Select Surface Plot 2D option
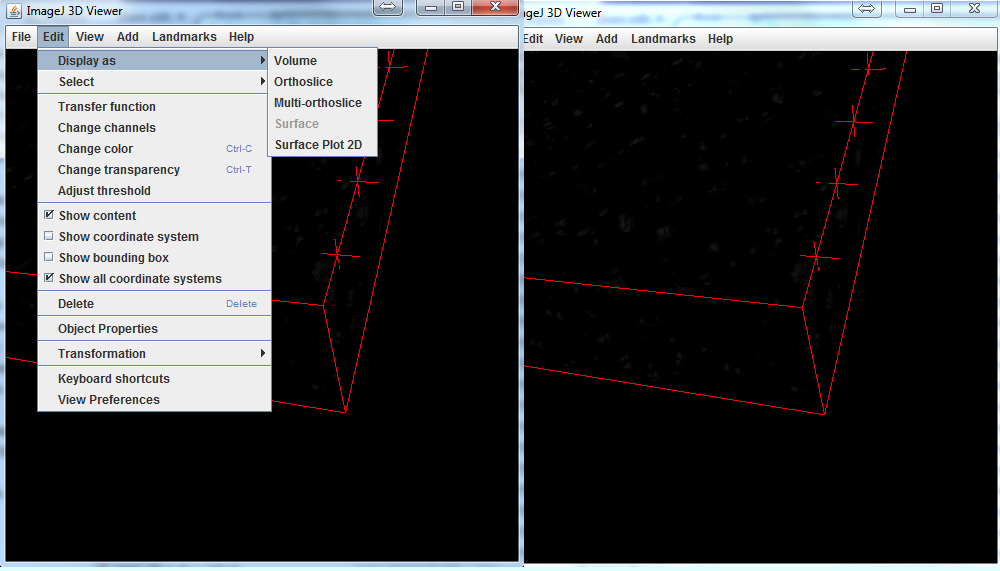The width and height of the screenshot is (1000, 571). (318, 145)
